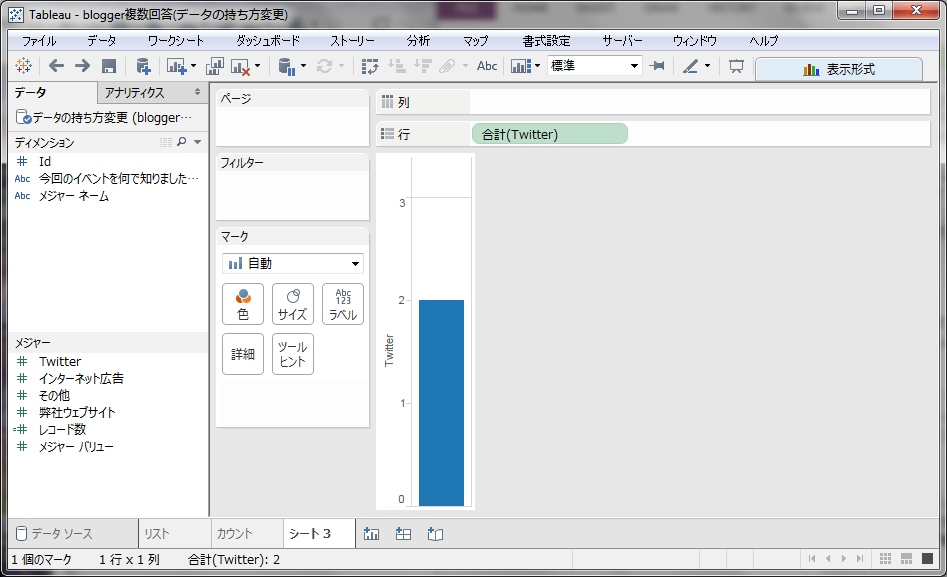Click the highlight pen icon

click(690, 66)
